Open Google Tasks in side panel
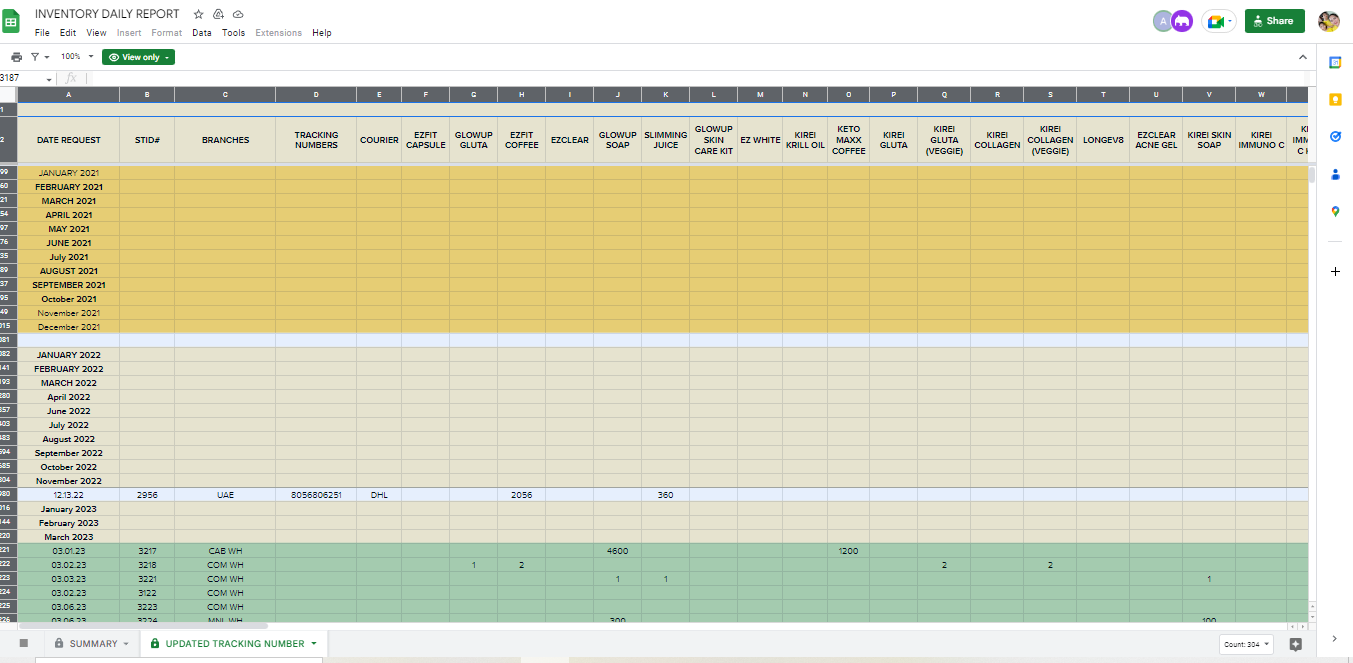1353x663 pixels. coord(1335,137)
